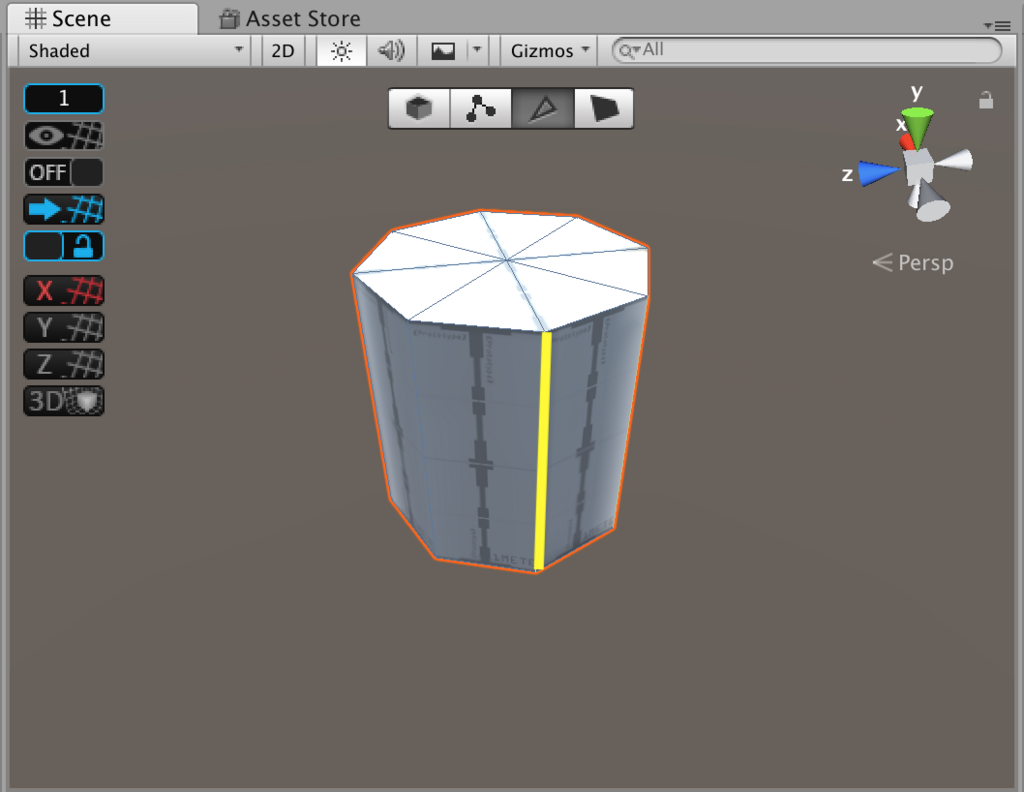The image size is (1024, 792).
Task: Click the scene search field
Action: [x=806, y=50]
